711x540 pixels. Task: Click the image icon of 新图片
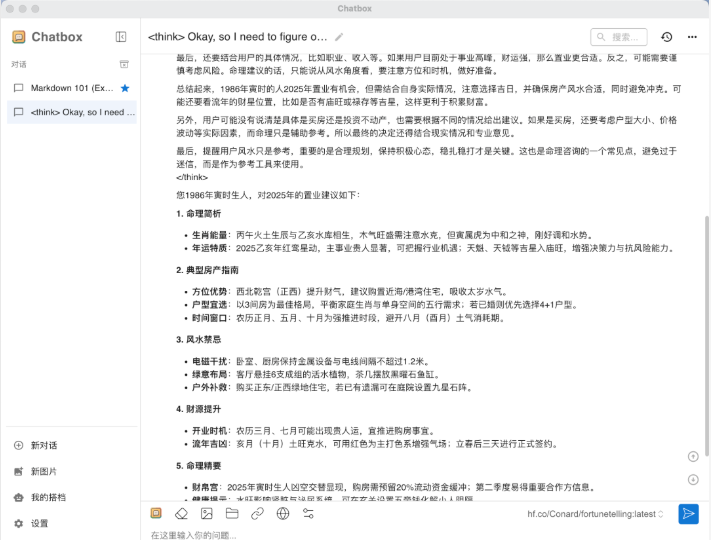[x=19, y=472]
